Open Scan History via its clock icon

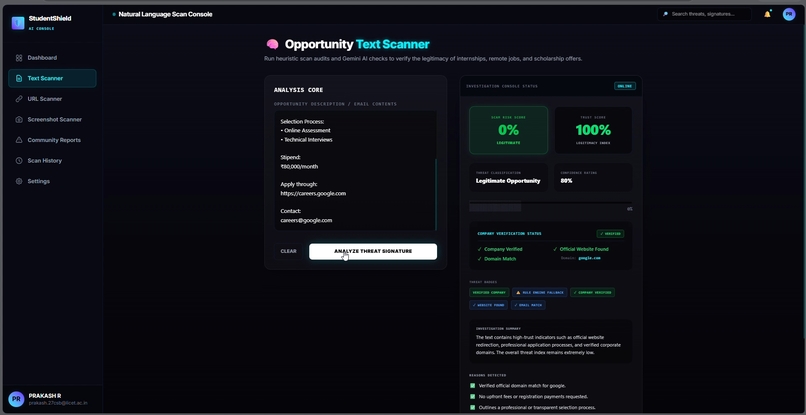pos(19,160)
